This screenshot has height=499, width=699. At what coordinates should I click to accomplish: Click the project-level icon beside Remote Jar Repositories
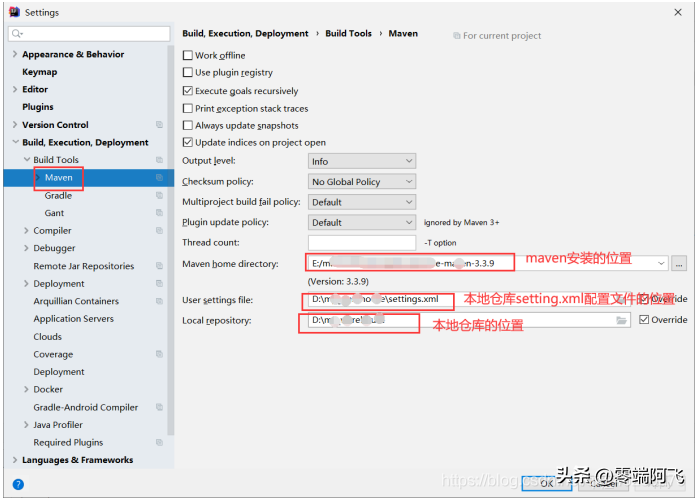[x=159, y=266]
